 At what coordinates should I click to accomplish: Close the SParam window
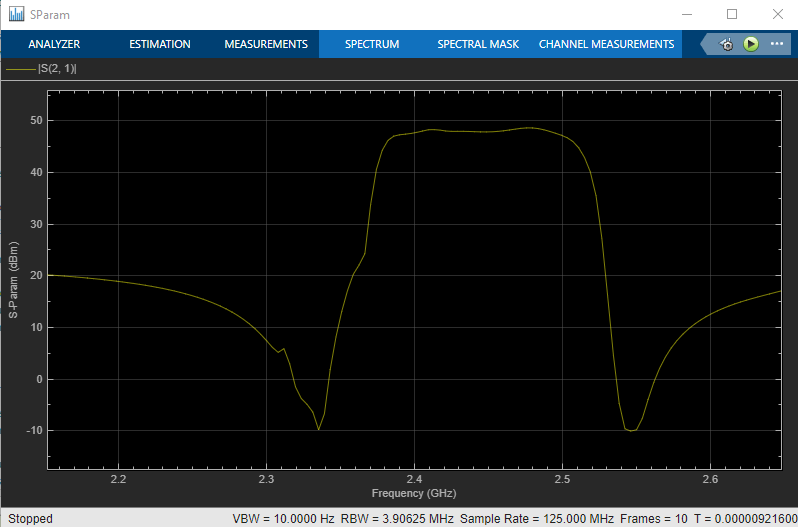pyautogui.click(x=777, y=15)
